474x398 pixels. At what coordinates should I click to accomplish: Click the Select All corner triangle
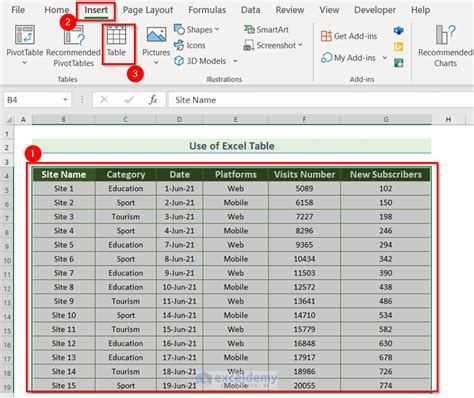[x=9, y=119]
